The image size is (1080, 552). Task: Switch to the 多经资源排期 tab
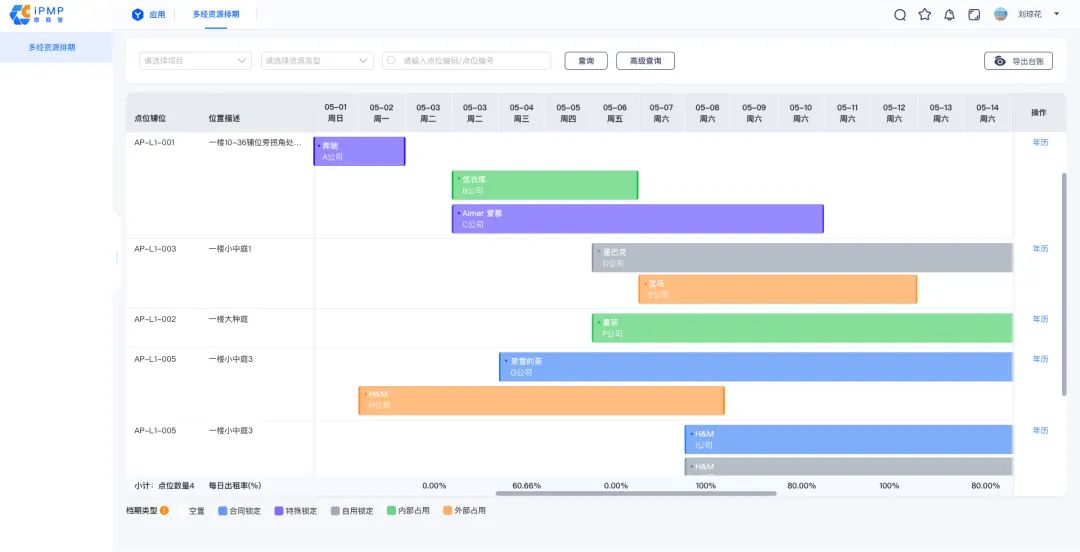click(x=216, y=15)
